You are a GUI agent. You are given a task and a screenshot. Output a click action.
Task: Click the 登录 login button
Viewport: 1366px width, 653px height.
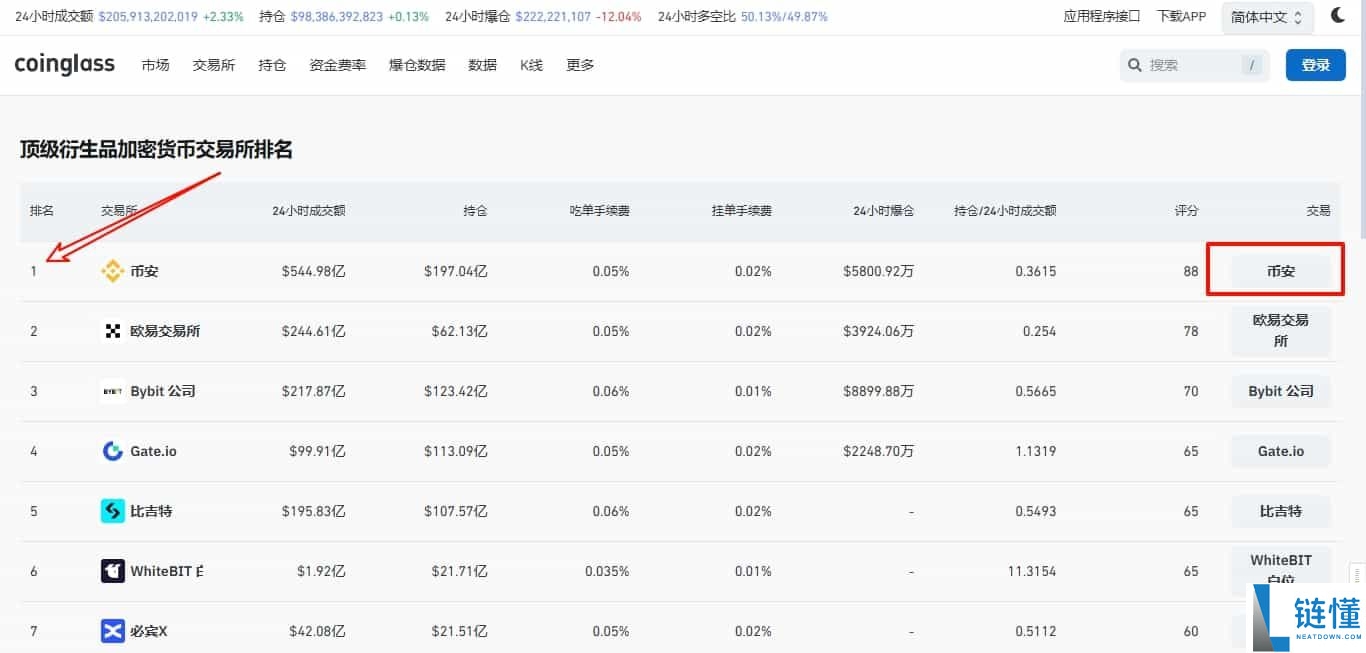click(x=1315, y=64)
